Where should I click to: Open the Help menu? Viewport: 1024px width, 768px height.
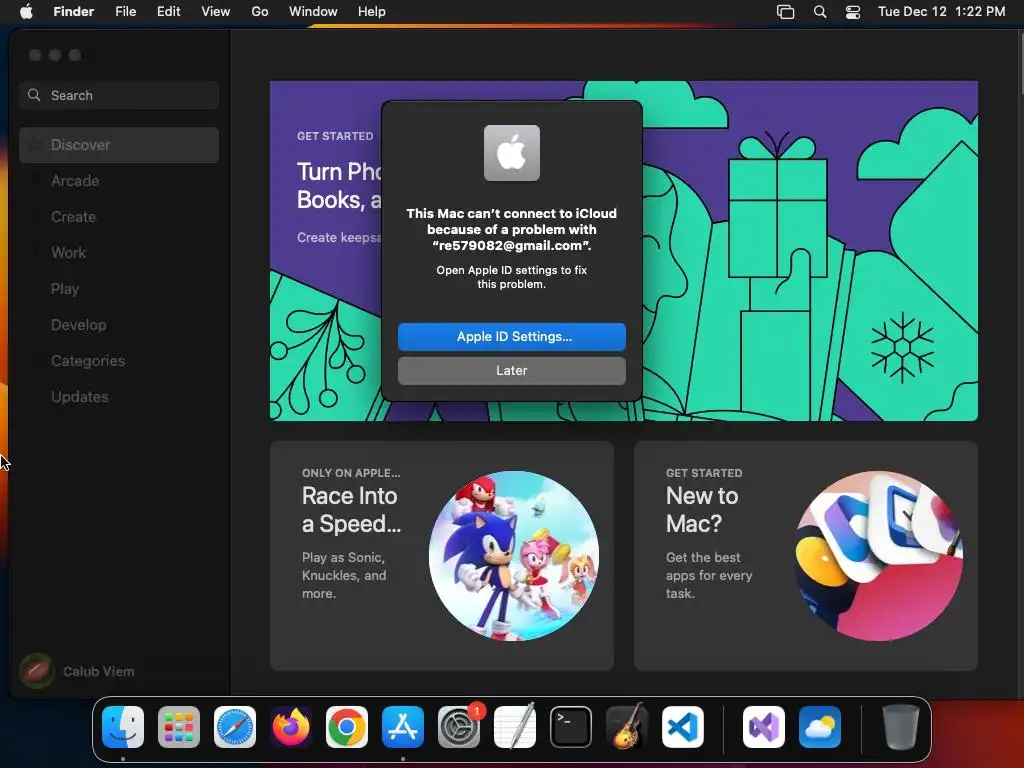pyautogui.click(x=372, y=12)
